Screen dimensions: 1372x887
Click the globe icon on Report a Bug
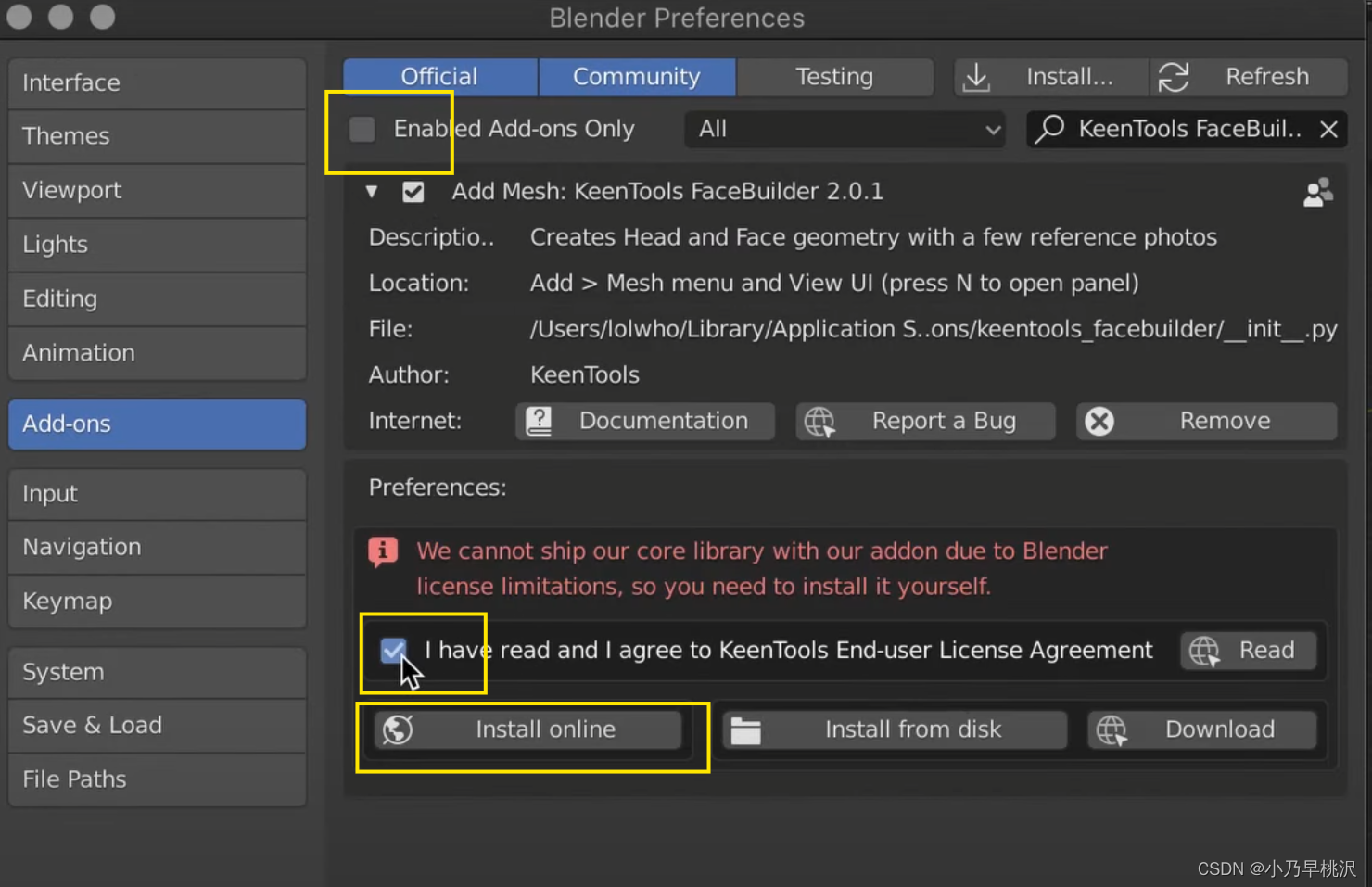coord(819,422)
